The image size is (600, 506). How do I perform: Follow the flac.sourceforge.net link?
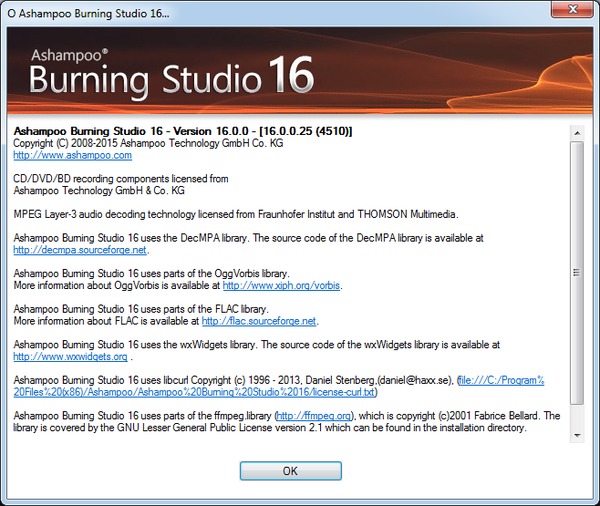(259, 321)
